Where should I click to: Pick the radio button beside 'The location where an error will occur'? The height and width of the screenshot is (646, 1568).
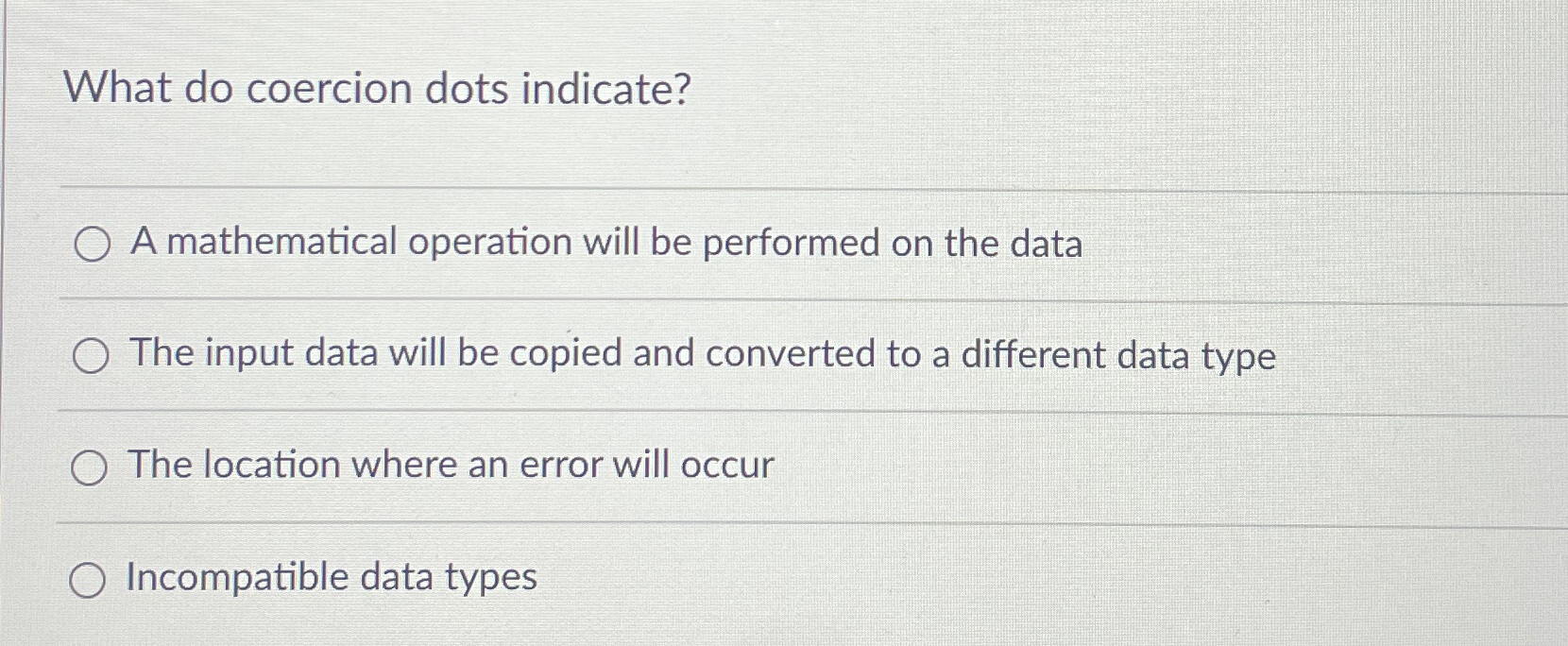pos(90,466)
